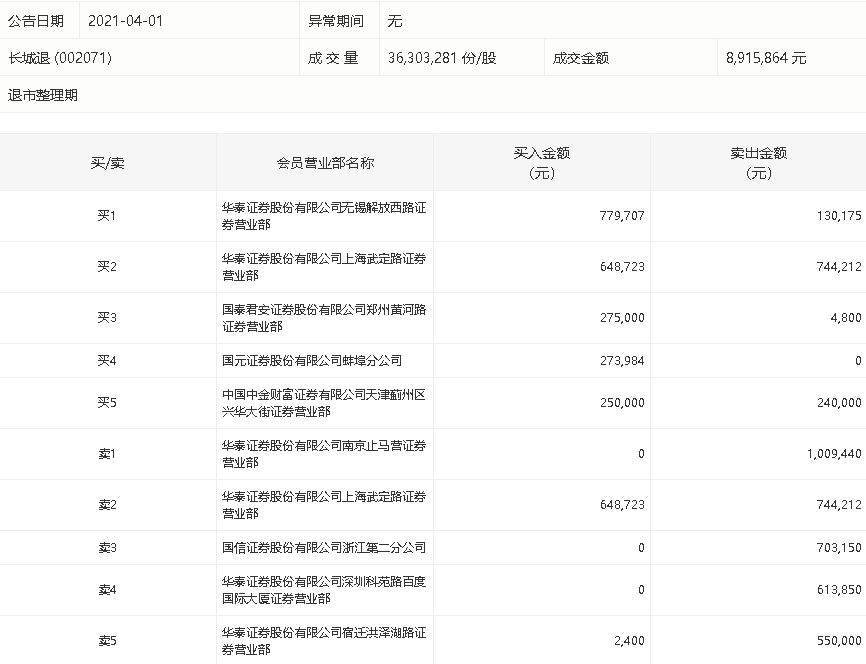Viewport: 866px width, 664px height.
Task: Select the '卖5' row label
Action: coord(107,641)
